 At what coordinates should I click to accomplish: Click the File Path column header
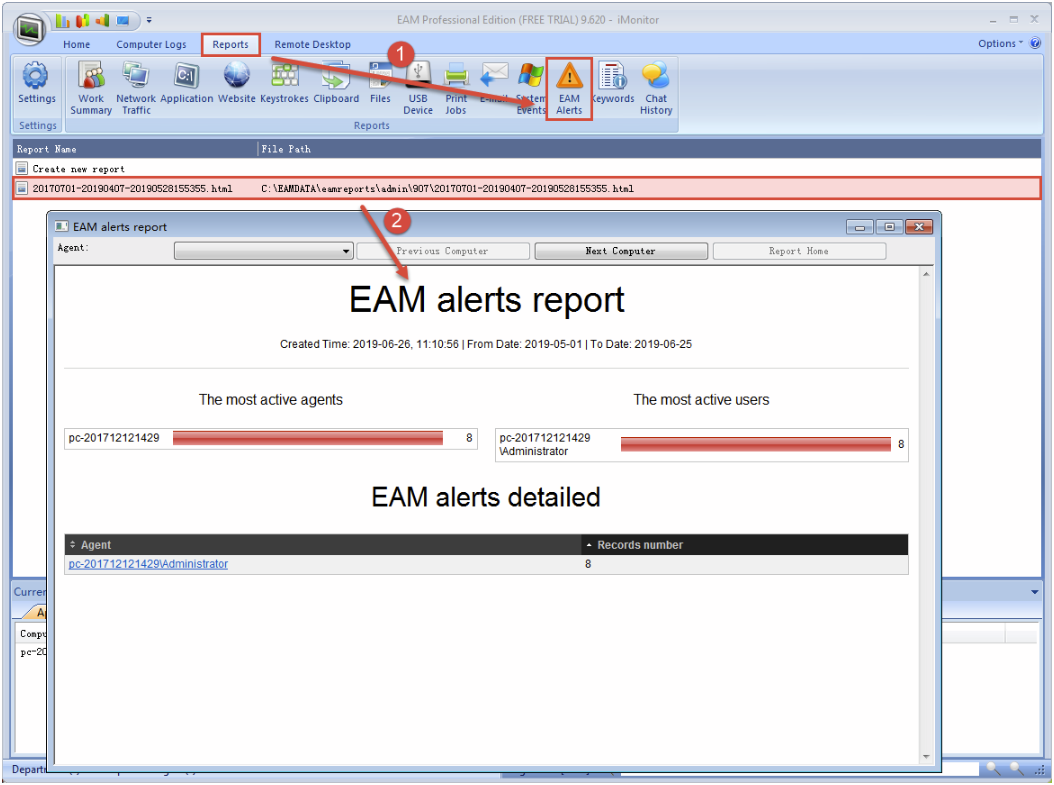click(649, 149)
